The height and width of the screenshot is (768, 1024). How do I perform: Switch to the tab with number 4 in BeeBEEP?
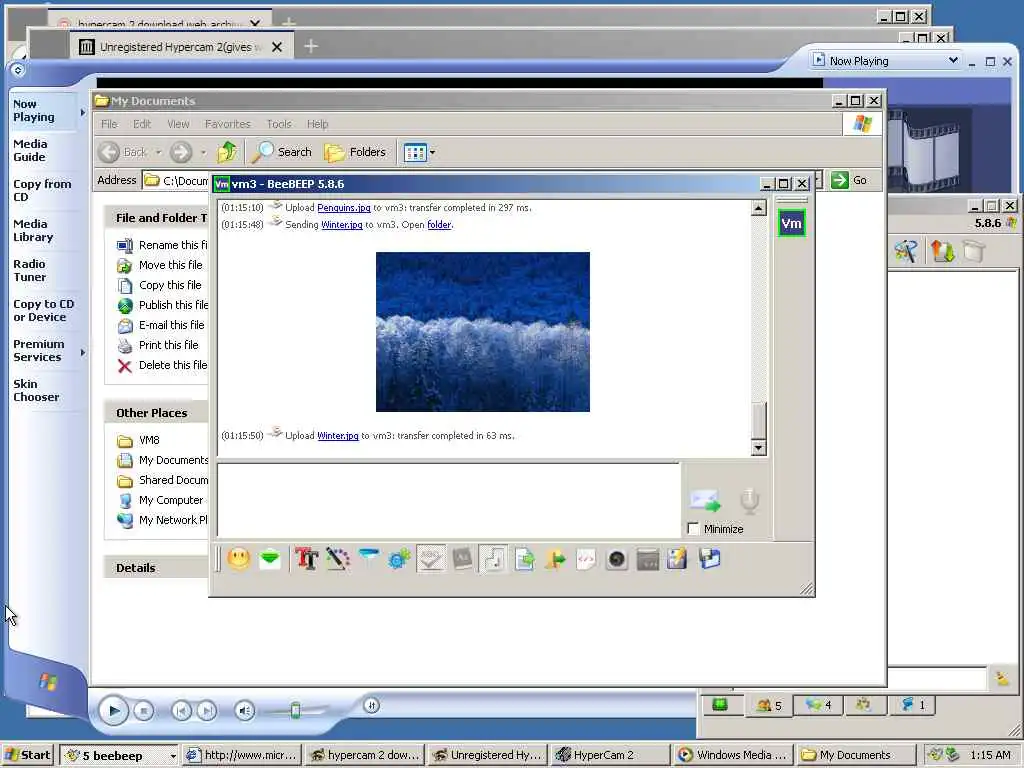coord(818,705)
